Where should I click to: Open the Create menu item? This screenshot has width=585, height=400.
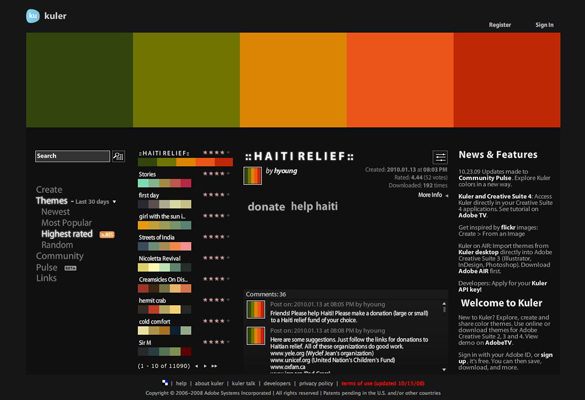(49, 190)
